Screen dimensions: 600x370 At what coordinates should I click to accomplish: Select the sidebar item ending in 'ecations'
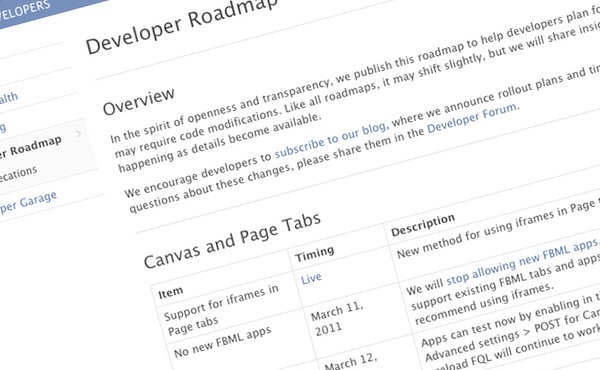click(18, 174)
